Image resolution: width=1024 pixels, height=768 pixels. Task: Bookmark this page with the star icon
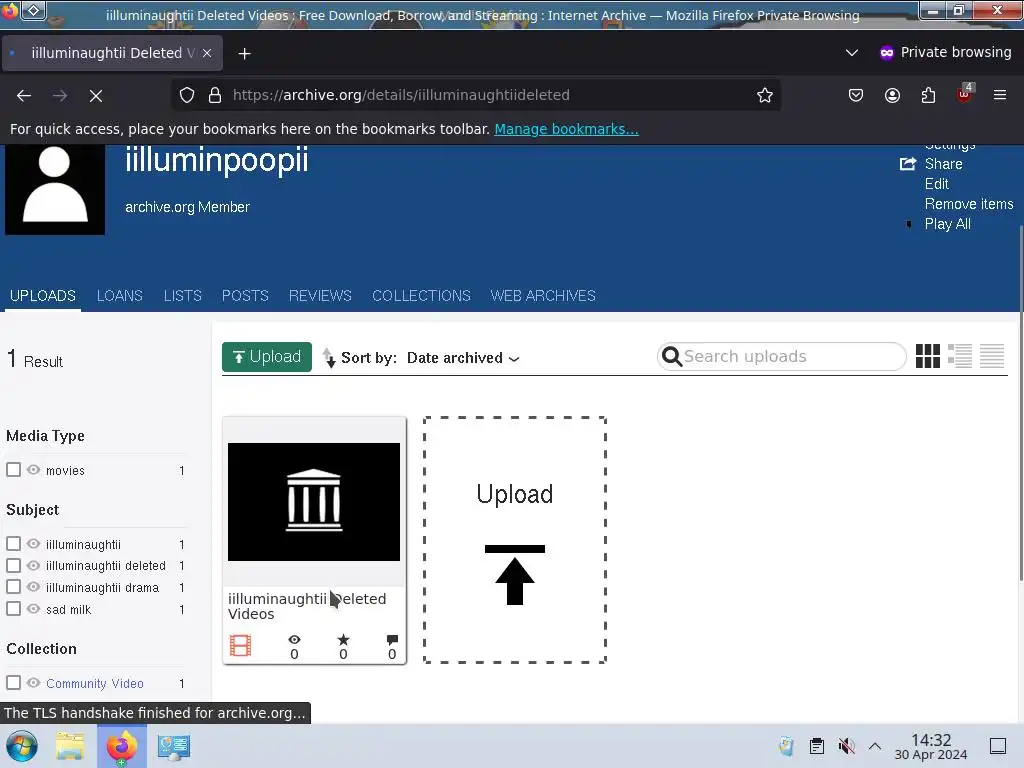765,95
